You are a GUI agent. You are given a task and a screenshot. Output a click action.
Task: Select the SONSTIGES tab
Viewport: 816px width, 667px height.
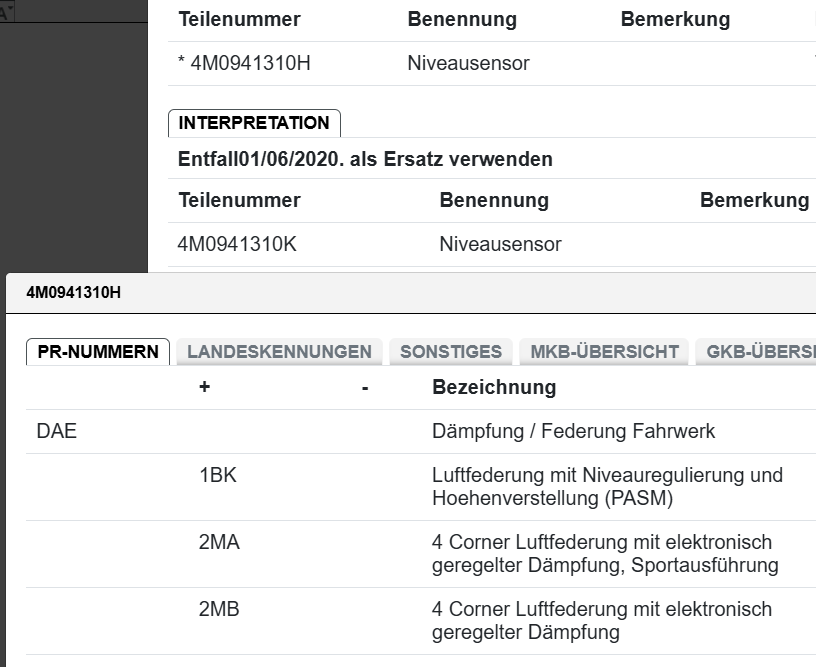(x=451, y=352)
